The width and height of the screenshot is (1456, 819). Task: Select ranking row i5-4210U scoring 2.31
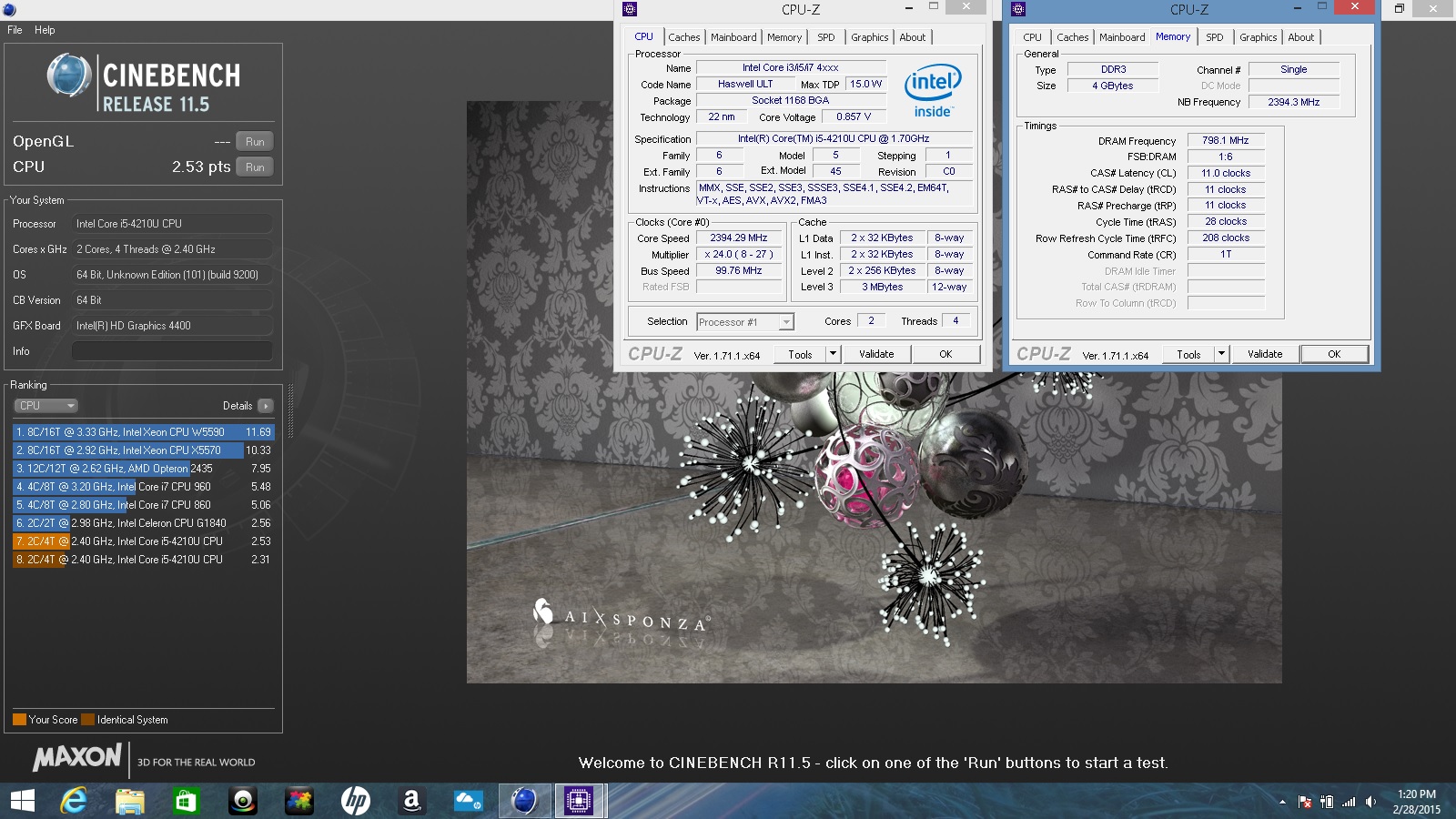coord(143,560)
